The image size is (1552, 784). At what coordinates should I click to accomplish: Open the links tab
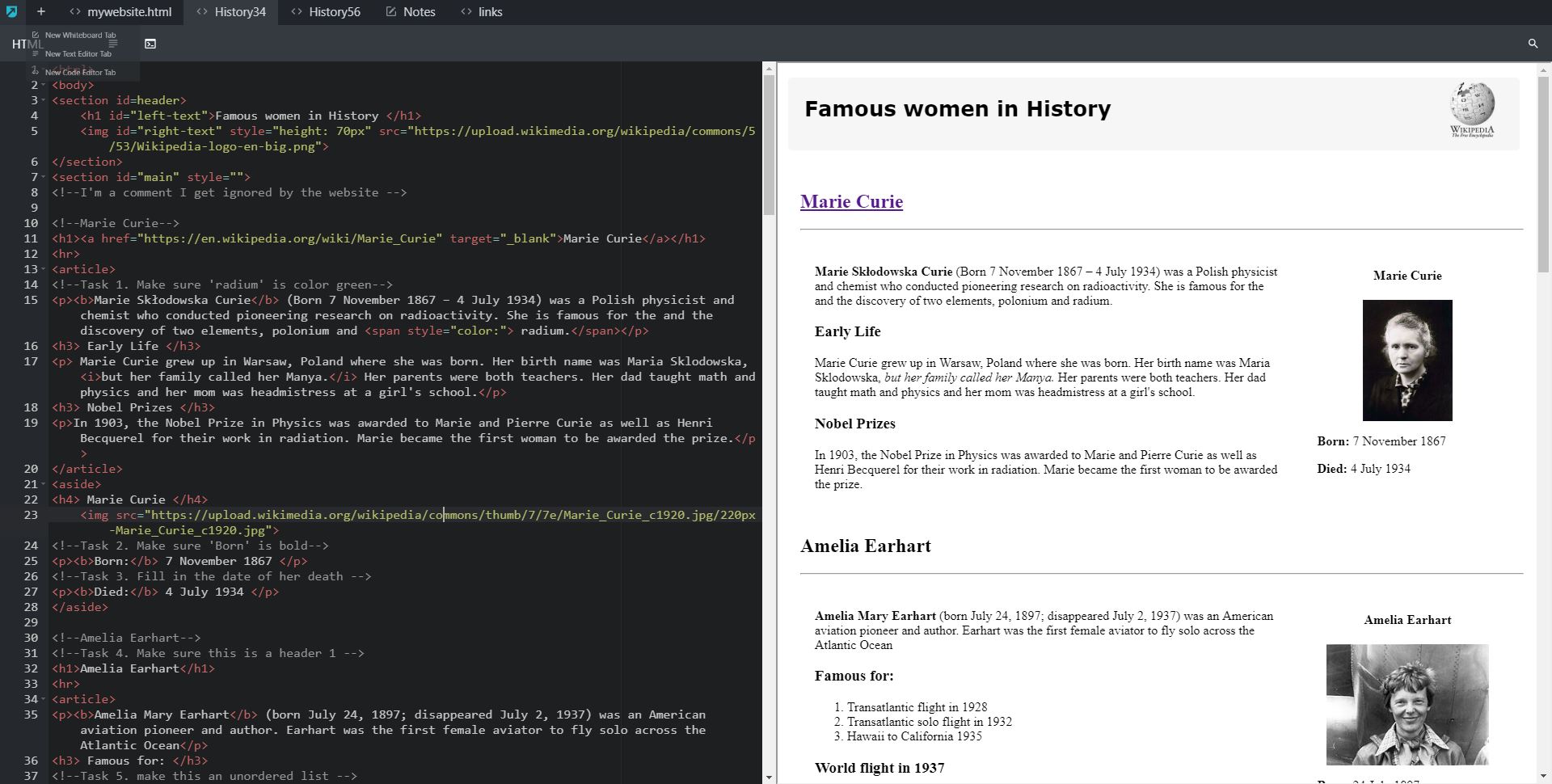tap(482, 12)
